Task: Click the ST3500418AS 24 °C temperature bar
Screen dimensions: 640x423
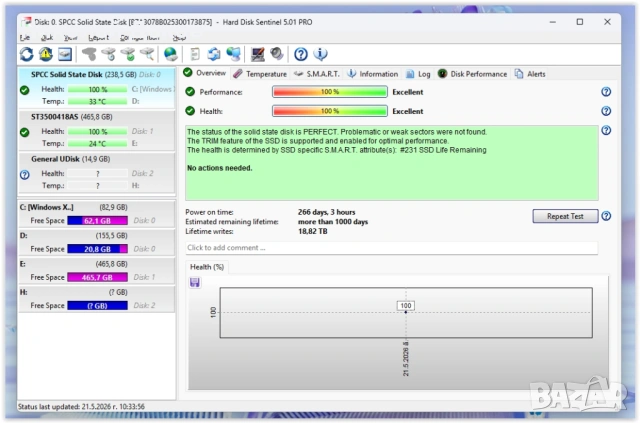Action: (98, 144)
